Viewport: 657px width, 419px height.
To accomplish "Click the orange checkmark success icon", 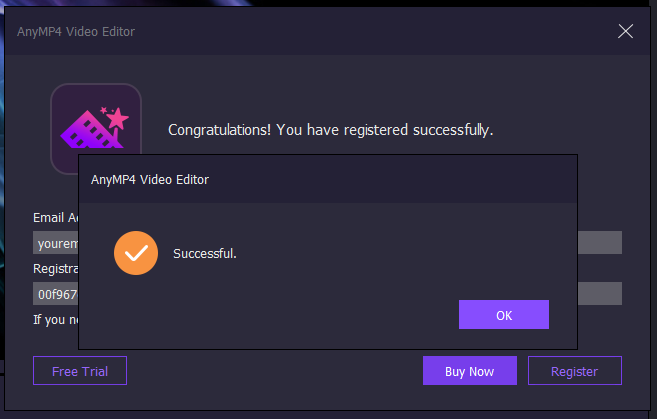I will point(136,253).
